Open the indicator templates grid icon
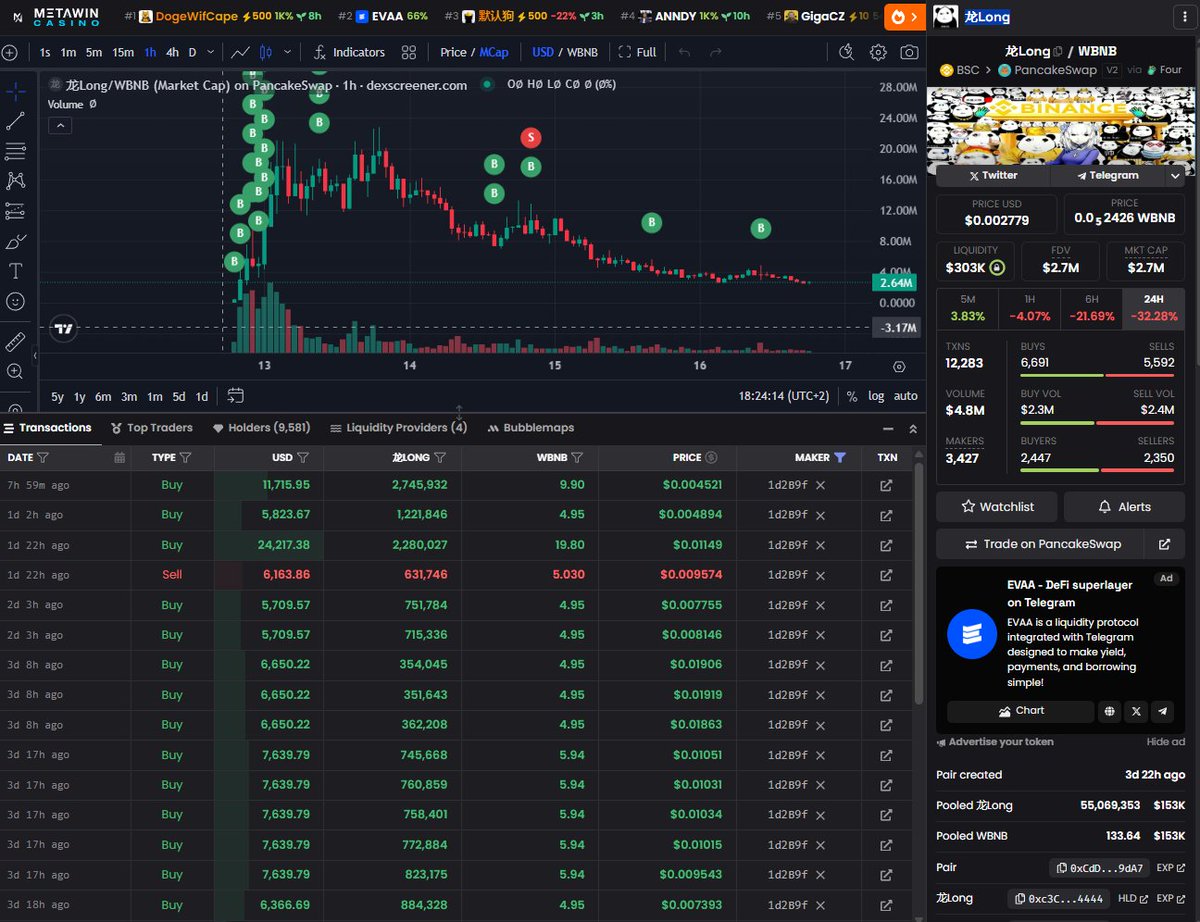The width and height of the screenshot is (1200, 922). tap(409, 52)
